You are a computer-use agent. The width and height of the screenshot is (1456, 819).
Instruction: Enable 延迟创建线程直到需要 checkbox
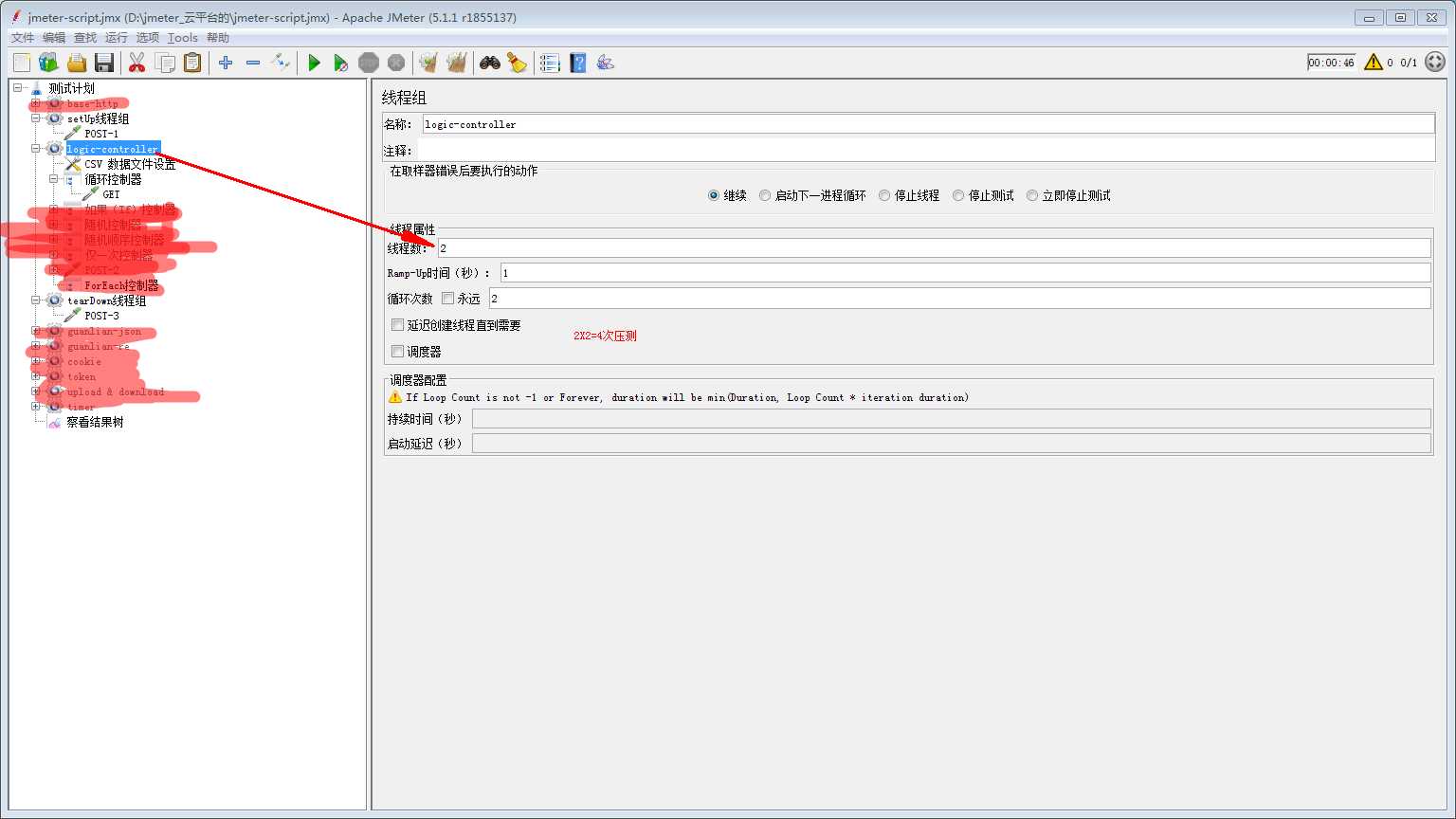398,325
